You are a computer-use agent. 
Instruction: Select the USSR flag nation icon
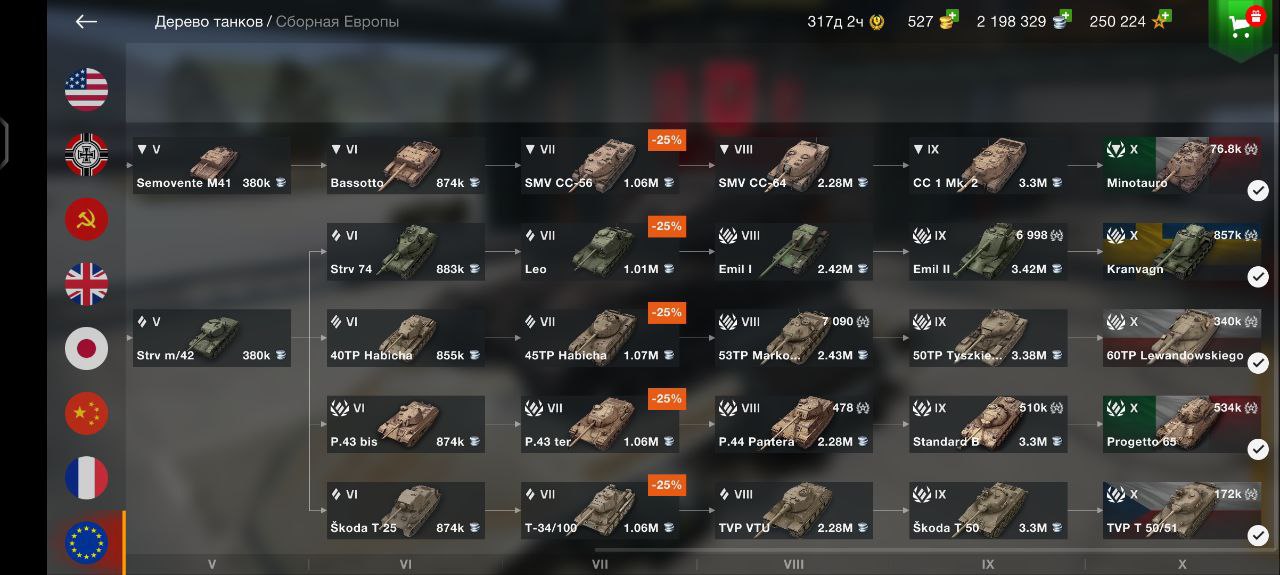[x=87, y=219]
